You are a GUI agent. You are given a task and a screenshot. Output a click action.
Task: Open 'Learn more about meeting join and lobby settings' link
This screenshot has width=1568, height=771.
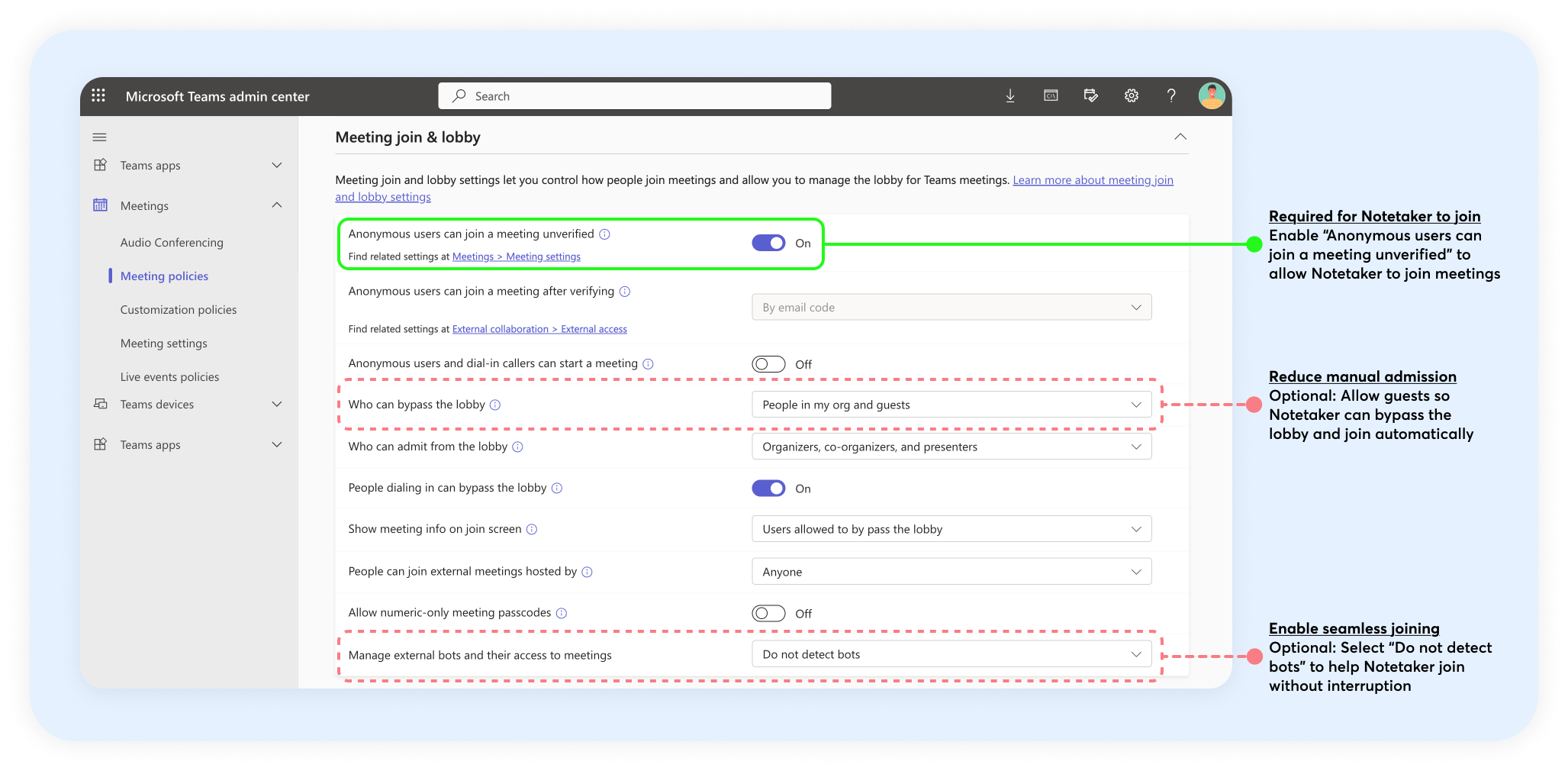click(x=1093, y=180)
